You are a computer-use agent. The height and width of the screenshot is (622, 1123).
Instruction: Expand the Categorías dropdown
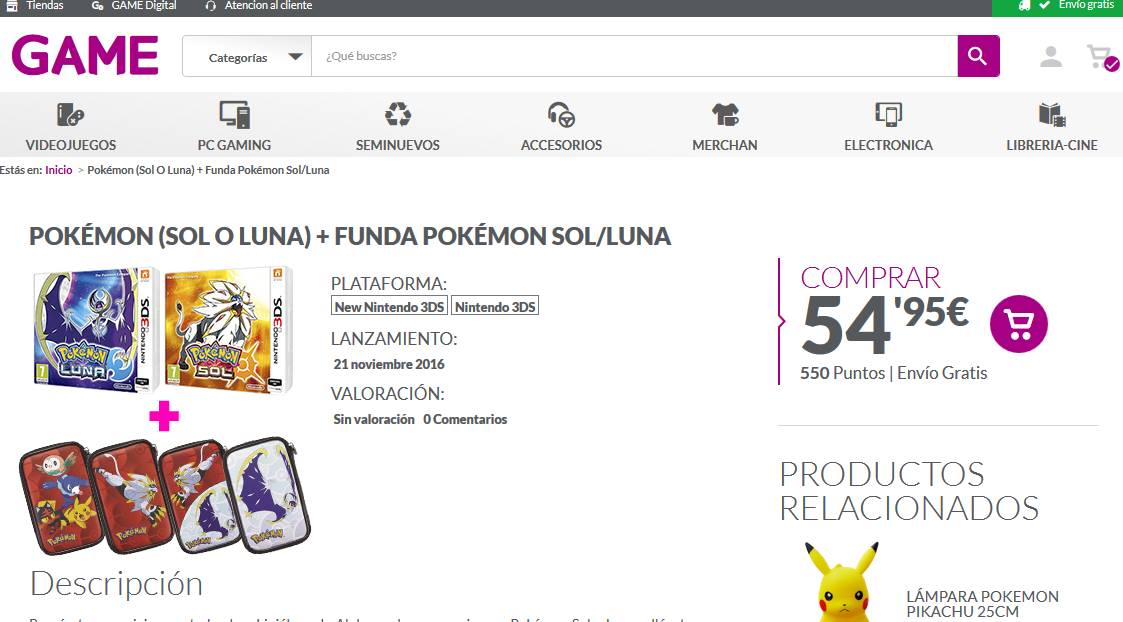pyautogui.click(x=247, y=57)
